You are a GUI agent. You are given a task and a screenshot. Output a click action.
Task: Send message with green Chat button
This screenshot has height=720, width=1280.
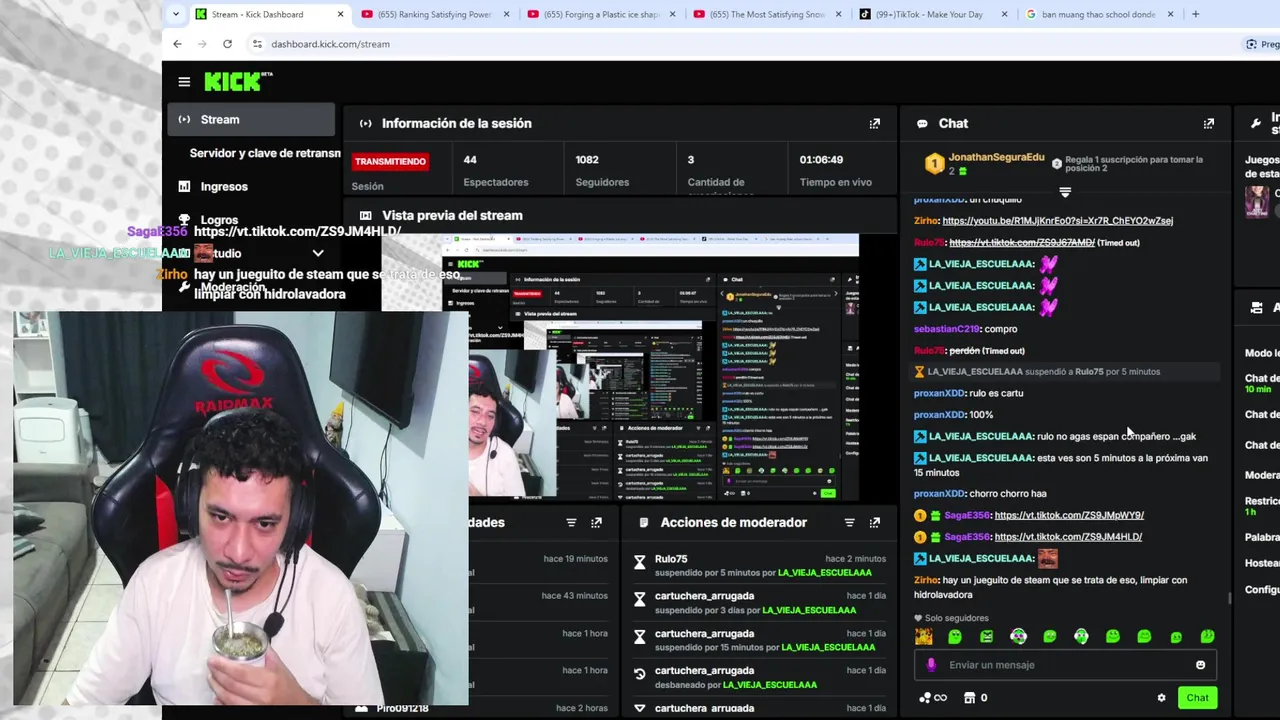(1197, 698)
